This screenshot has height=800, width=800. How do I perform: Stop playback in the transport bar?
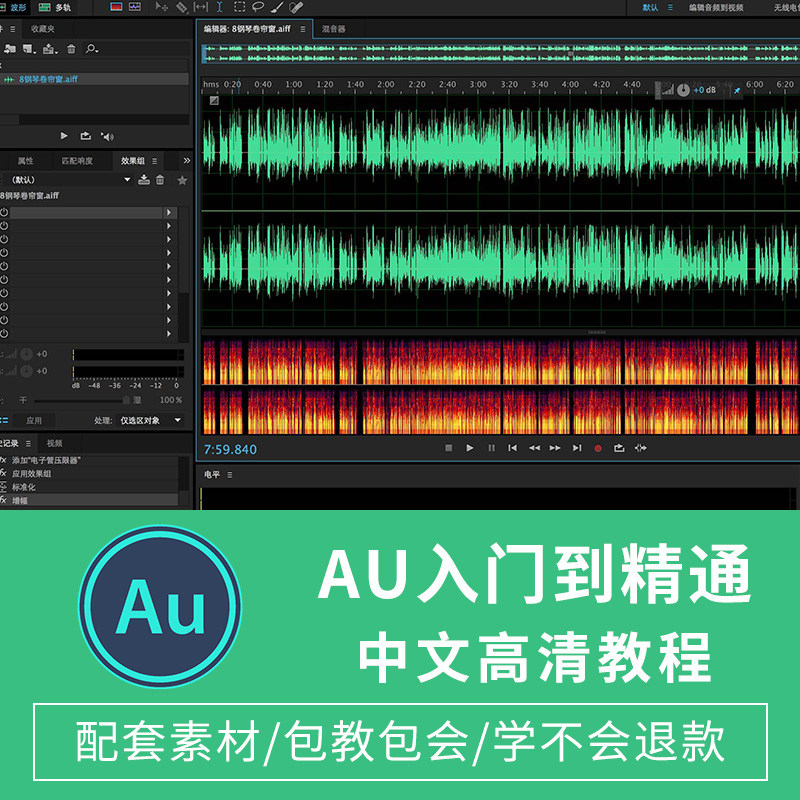(x=448, y=448)
